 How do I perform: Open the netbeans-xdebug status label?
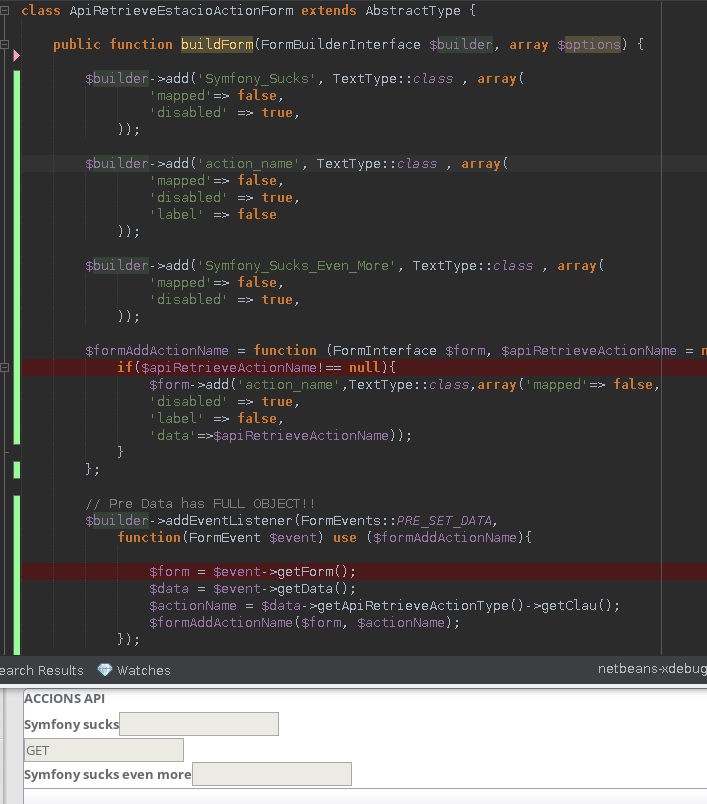(652, 669)
